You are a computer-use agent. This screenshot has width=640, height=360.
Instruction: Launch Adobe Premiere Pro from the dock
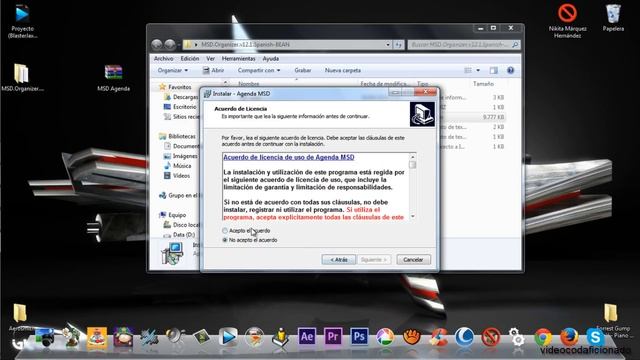(333, 337)
